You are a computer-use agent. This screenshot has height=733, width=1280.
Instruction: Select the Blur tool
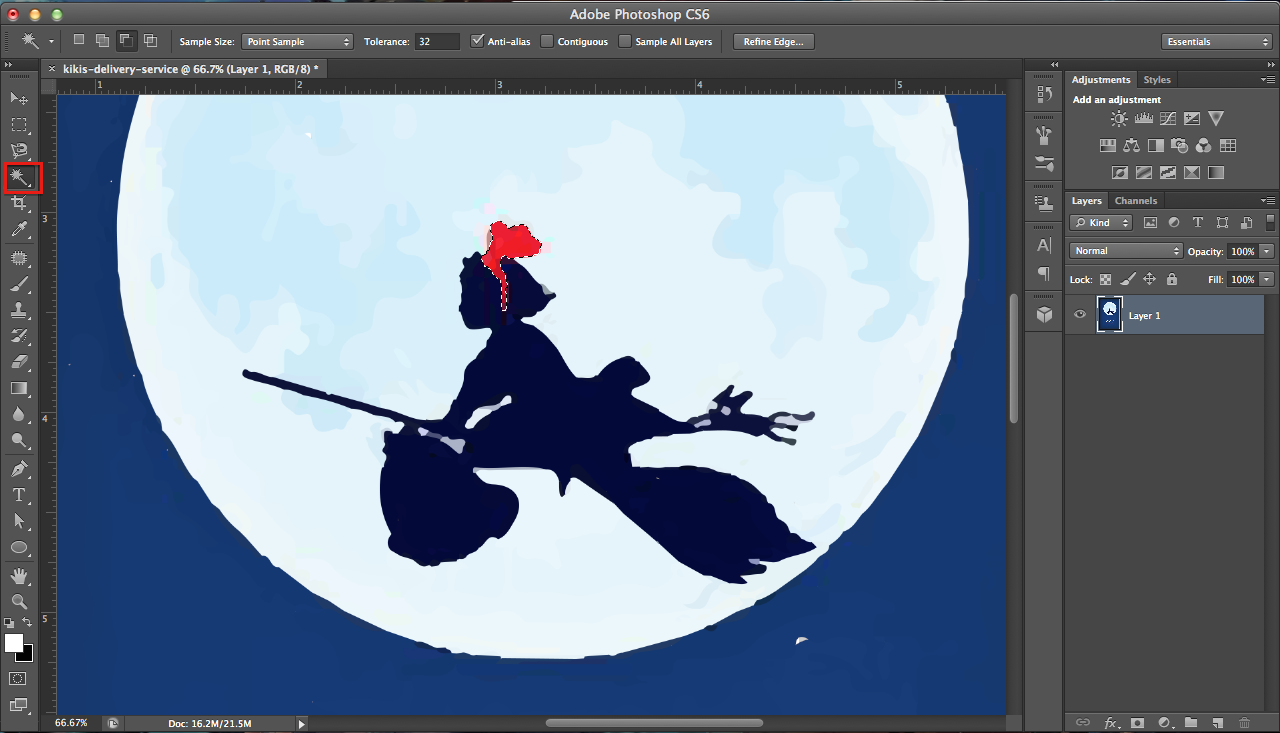tap(19, 414)
